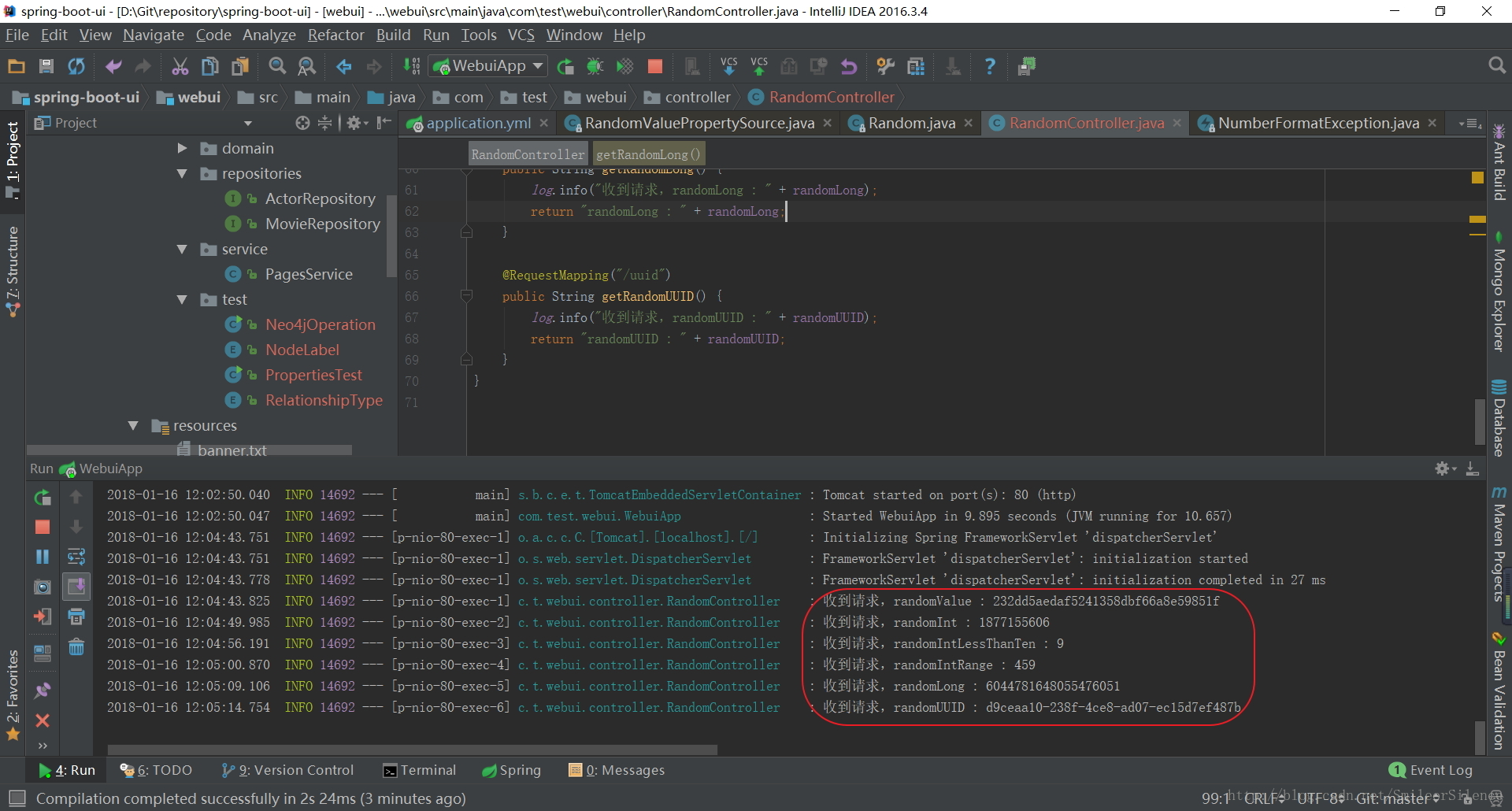Screen dimensions: 1512x811
Task: Toggle the Database side panel
Action: (1499, 419)
